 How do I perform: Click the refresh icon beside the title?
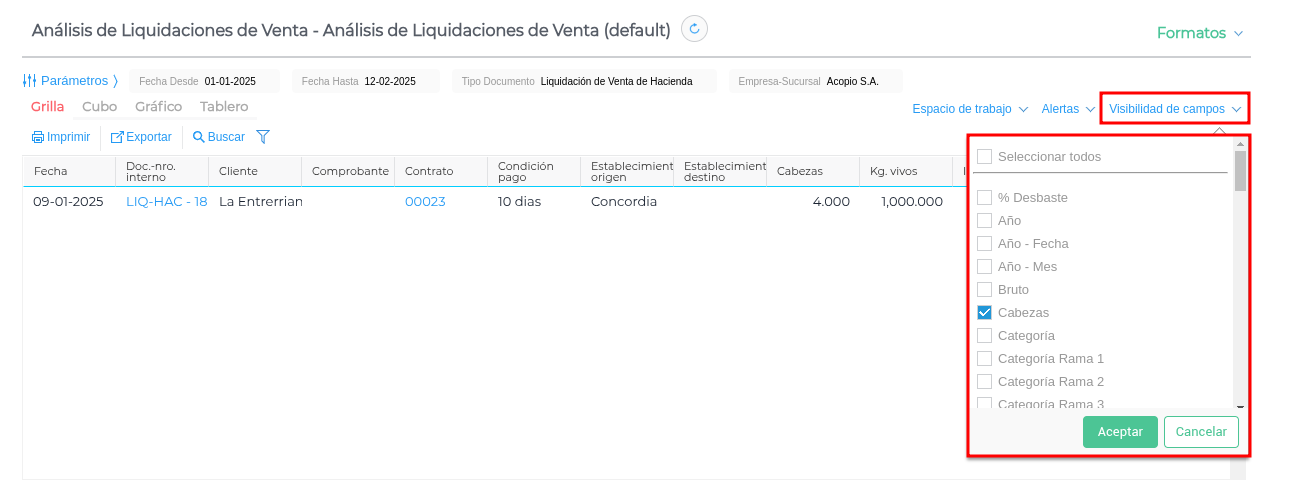694,29
